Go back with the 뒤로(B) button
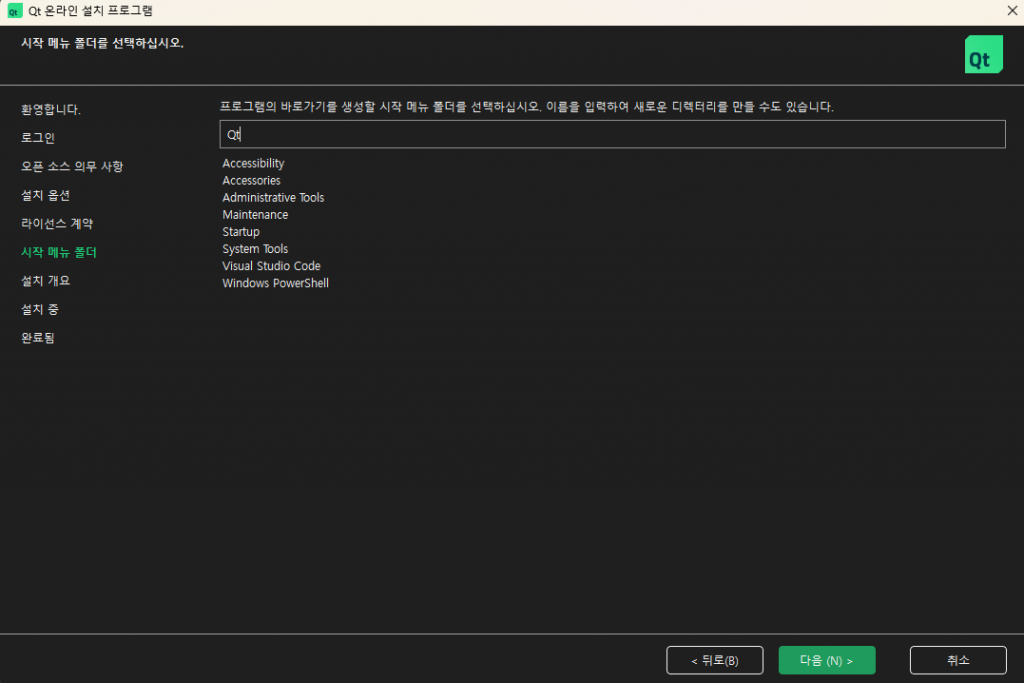1024x683 pixels. coord(714,660)
